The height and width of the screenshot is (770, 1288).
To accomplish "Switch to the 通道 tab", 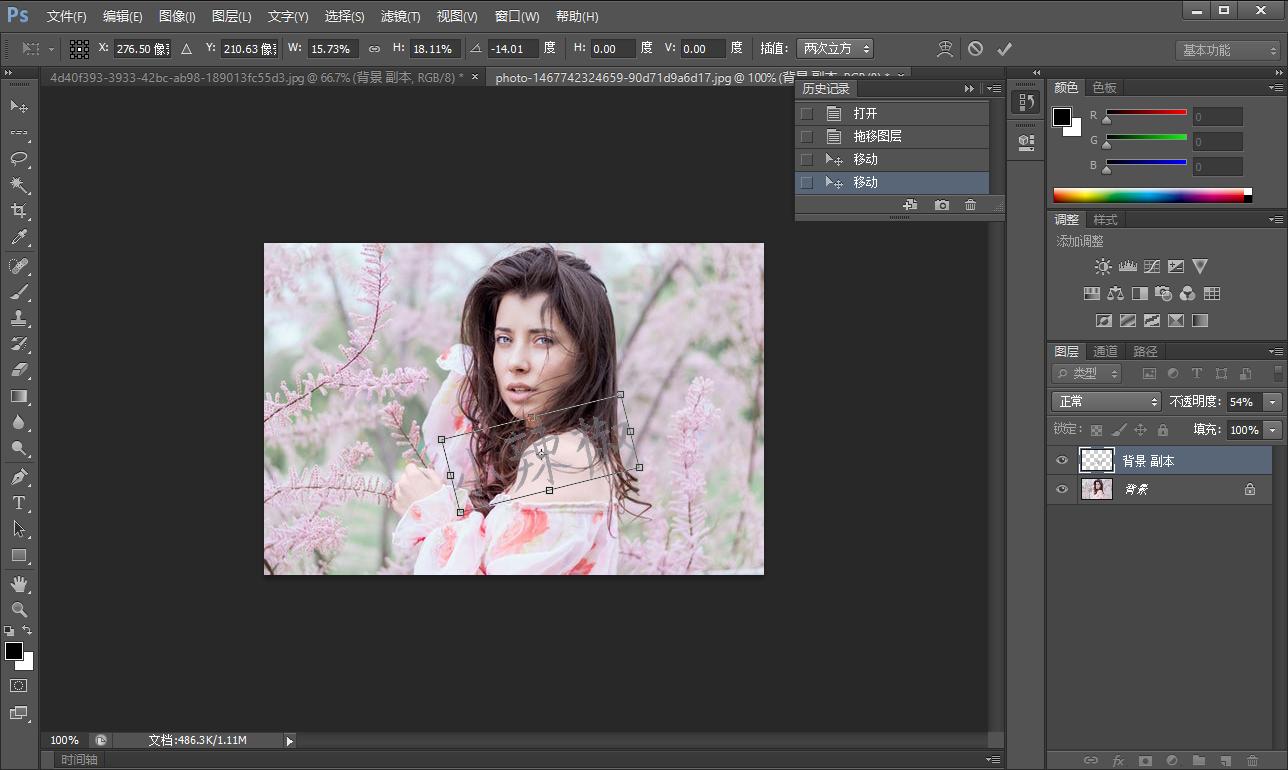I will pyautogui.click(x=1105, y=351).
